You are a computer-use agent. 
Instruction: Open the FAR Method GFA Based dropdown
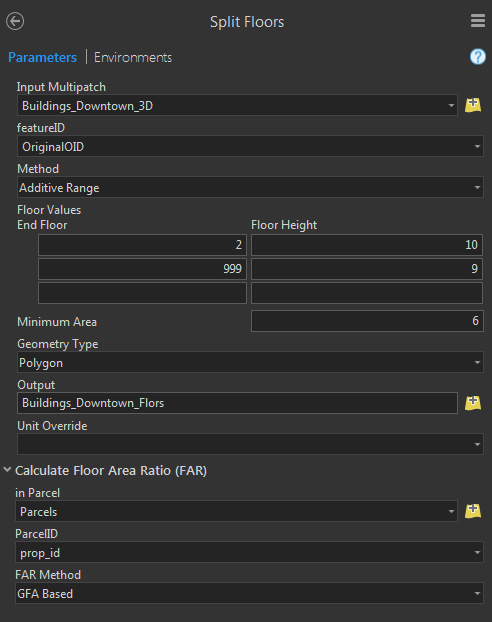point(249,593)
